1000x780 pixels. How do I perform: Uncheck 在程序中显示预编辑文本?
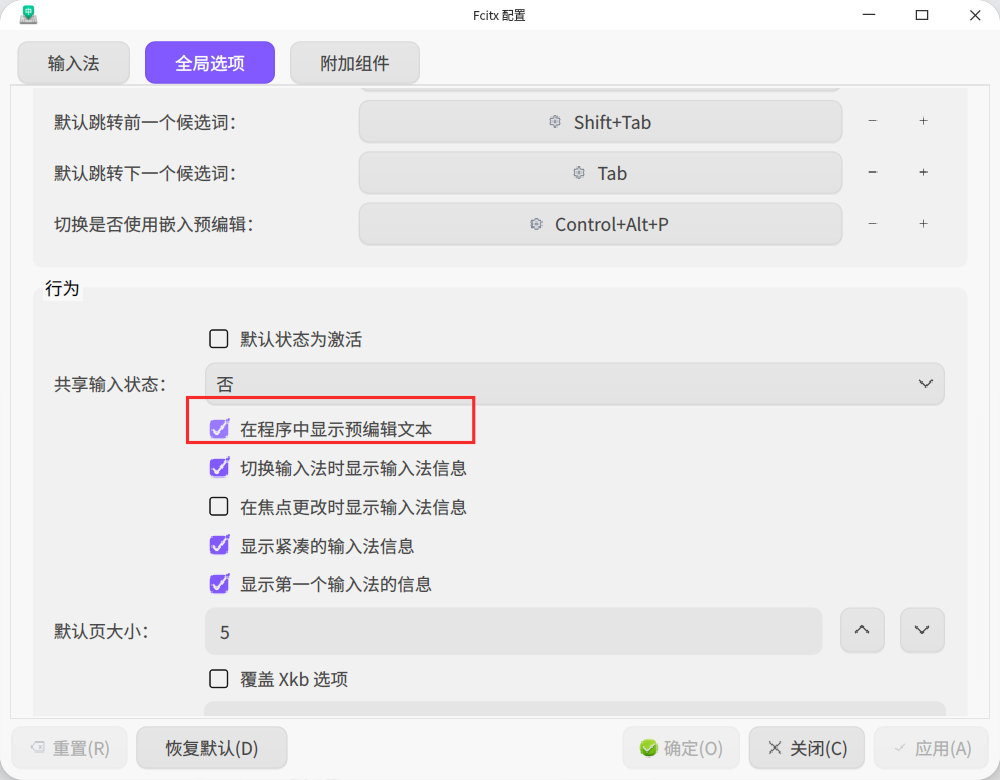pos(219,429)
